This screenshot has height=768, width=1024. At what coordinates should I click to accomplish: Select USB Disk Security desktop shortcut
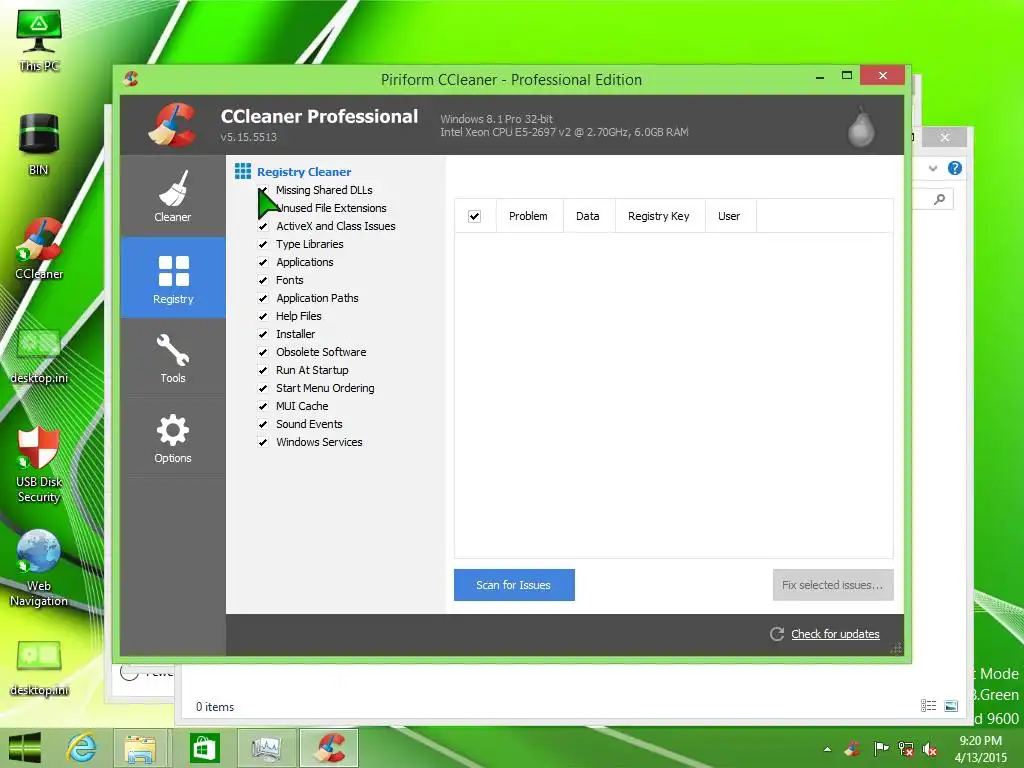coord(39,464)
